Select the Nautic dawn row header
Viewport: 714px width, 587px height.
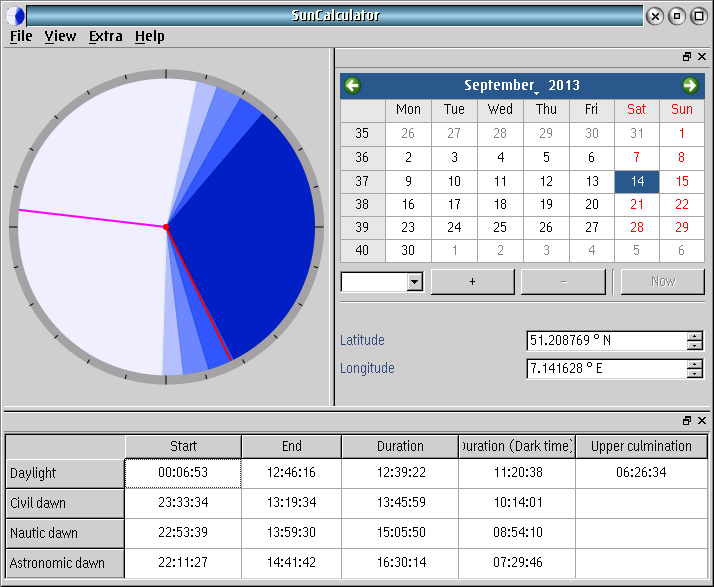[x=65, y=533]
